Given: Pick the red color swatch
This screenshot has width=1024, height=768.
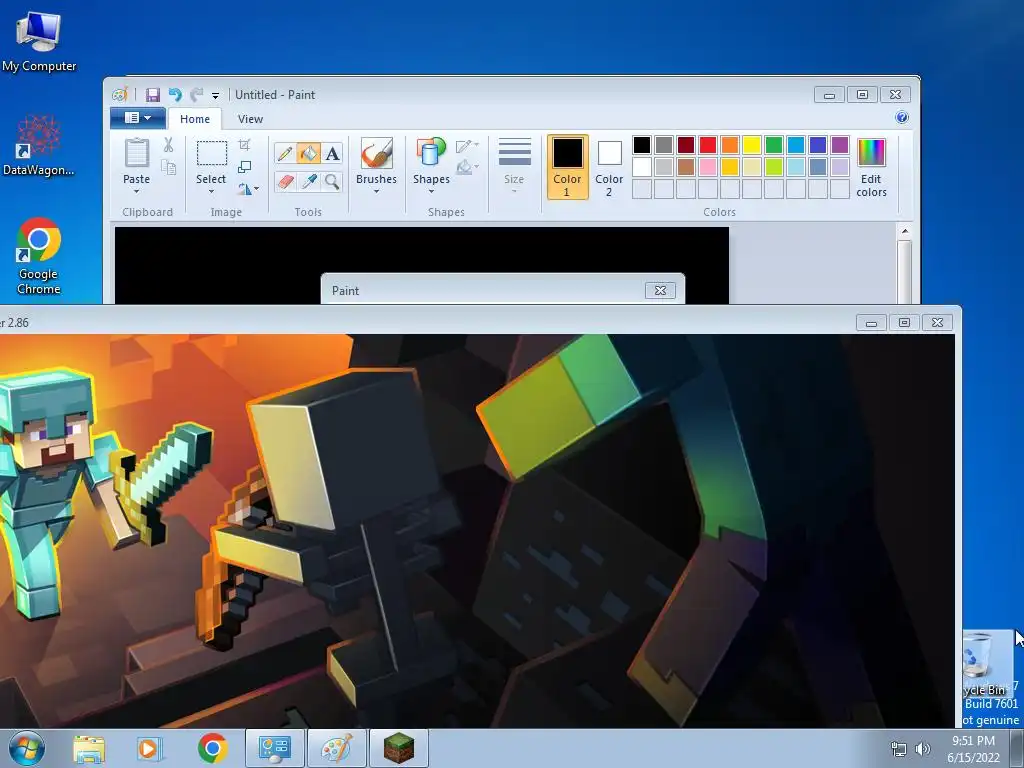Looking at the screenshot, I should point(707,145).
